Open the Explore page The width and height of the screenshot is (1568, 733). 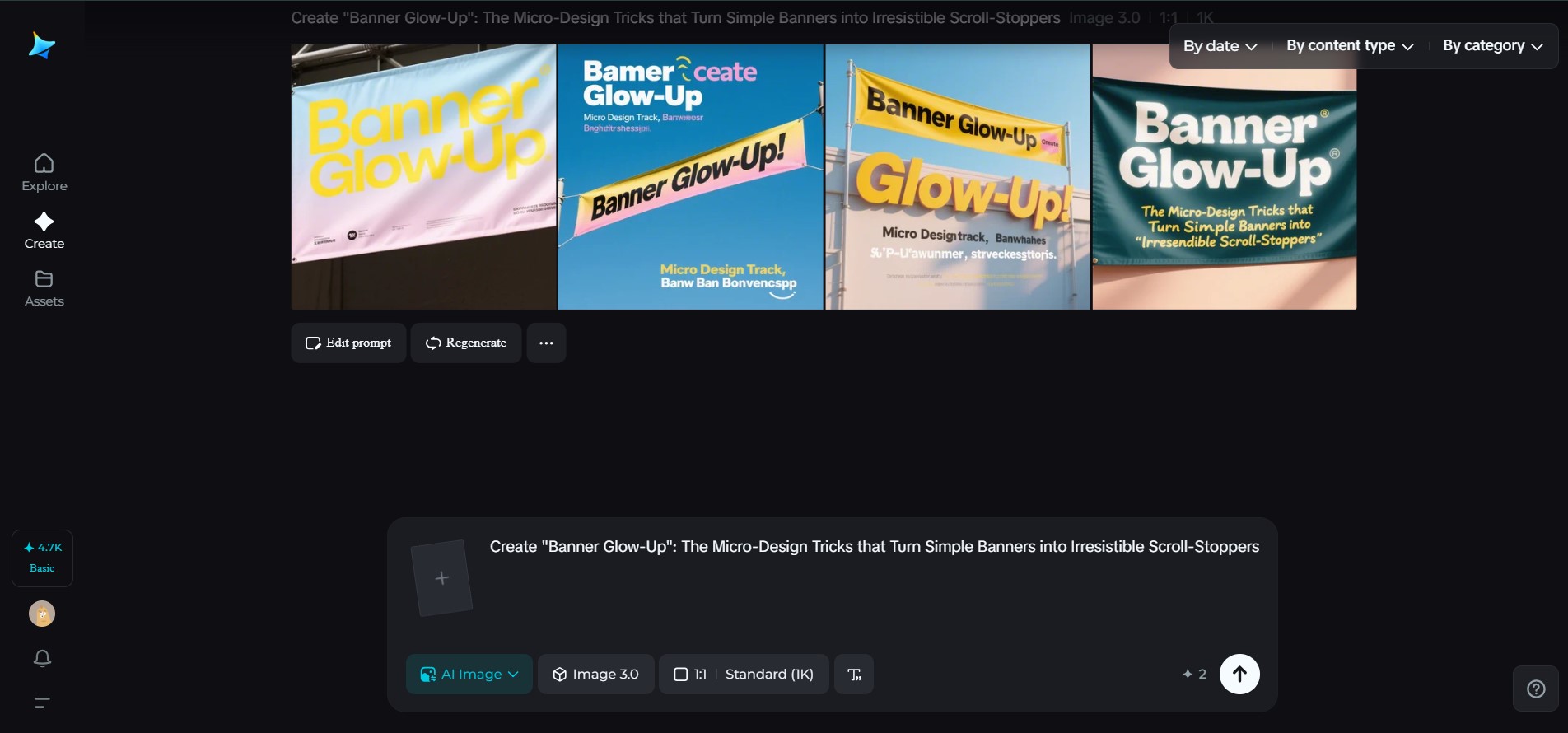tap(44, 173)
